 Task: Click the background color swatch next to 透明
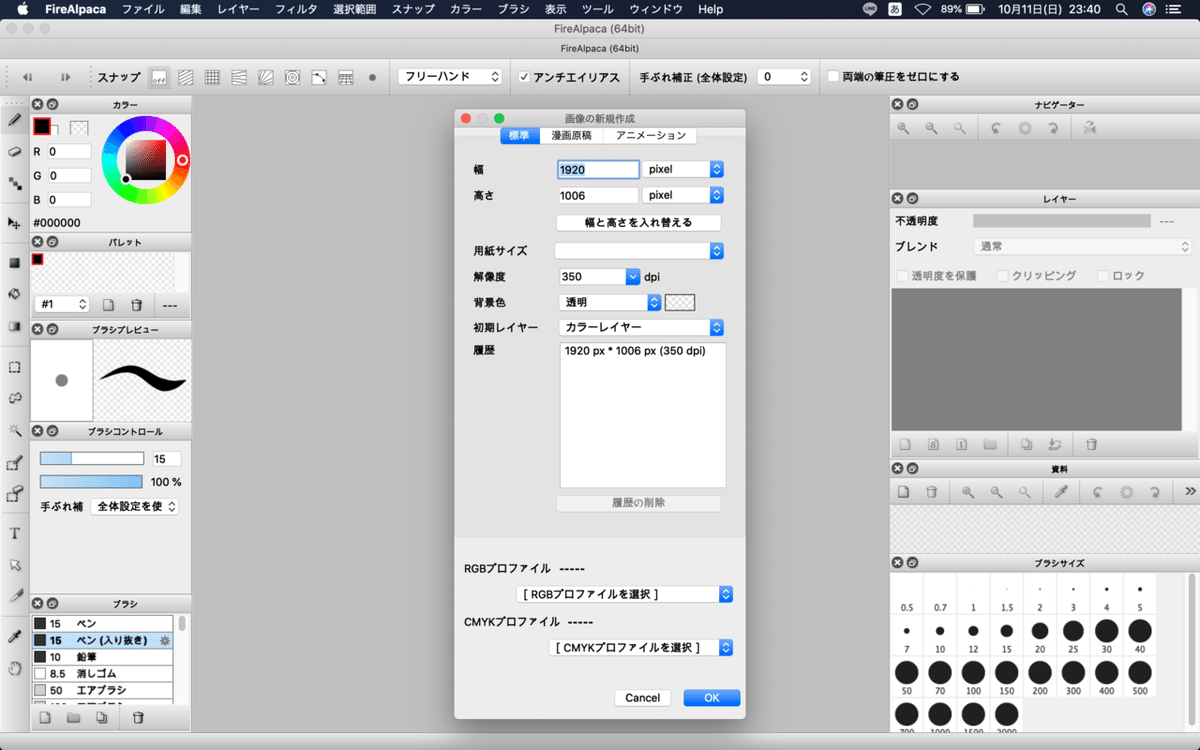tap(680, 302)
